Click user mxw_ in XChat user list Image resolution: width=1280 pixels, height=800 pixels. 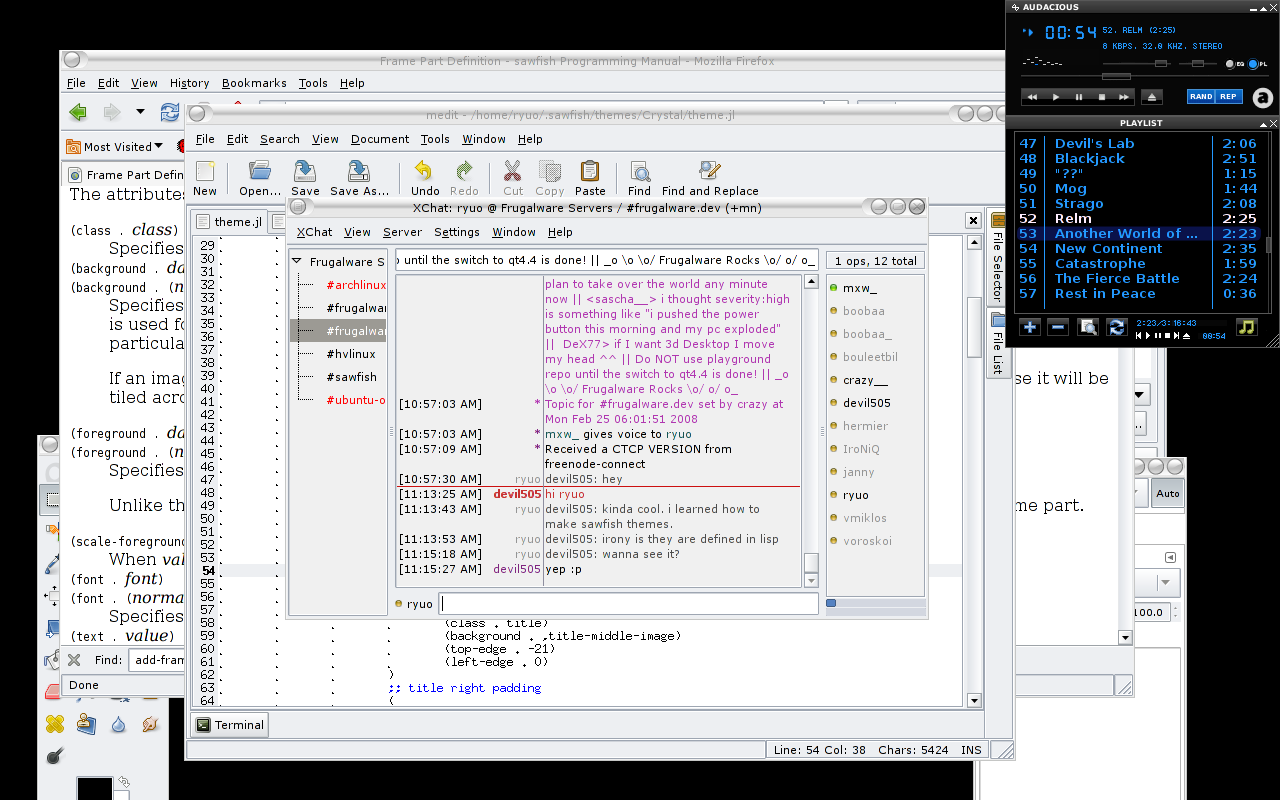pyautogui.click(x=860, y=288)
